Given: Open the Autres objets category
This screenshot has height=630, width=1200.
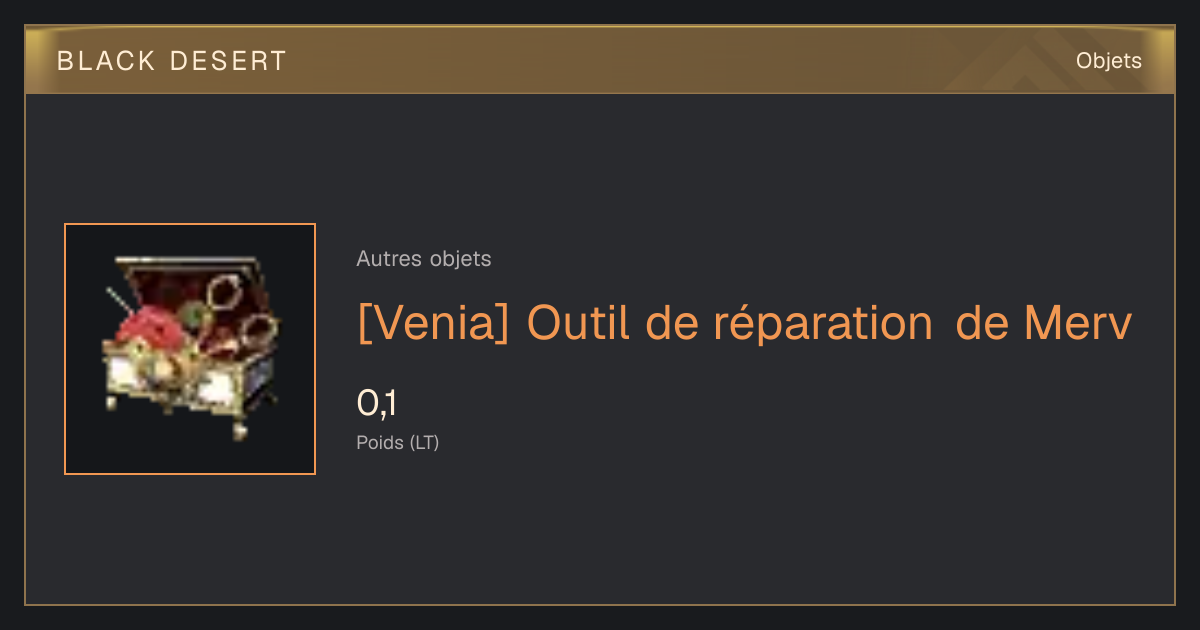Looking at the screenshot, I should (x=424, y=259).
